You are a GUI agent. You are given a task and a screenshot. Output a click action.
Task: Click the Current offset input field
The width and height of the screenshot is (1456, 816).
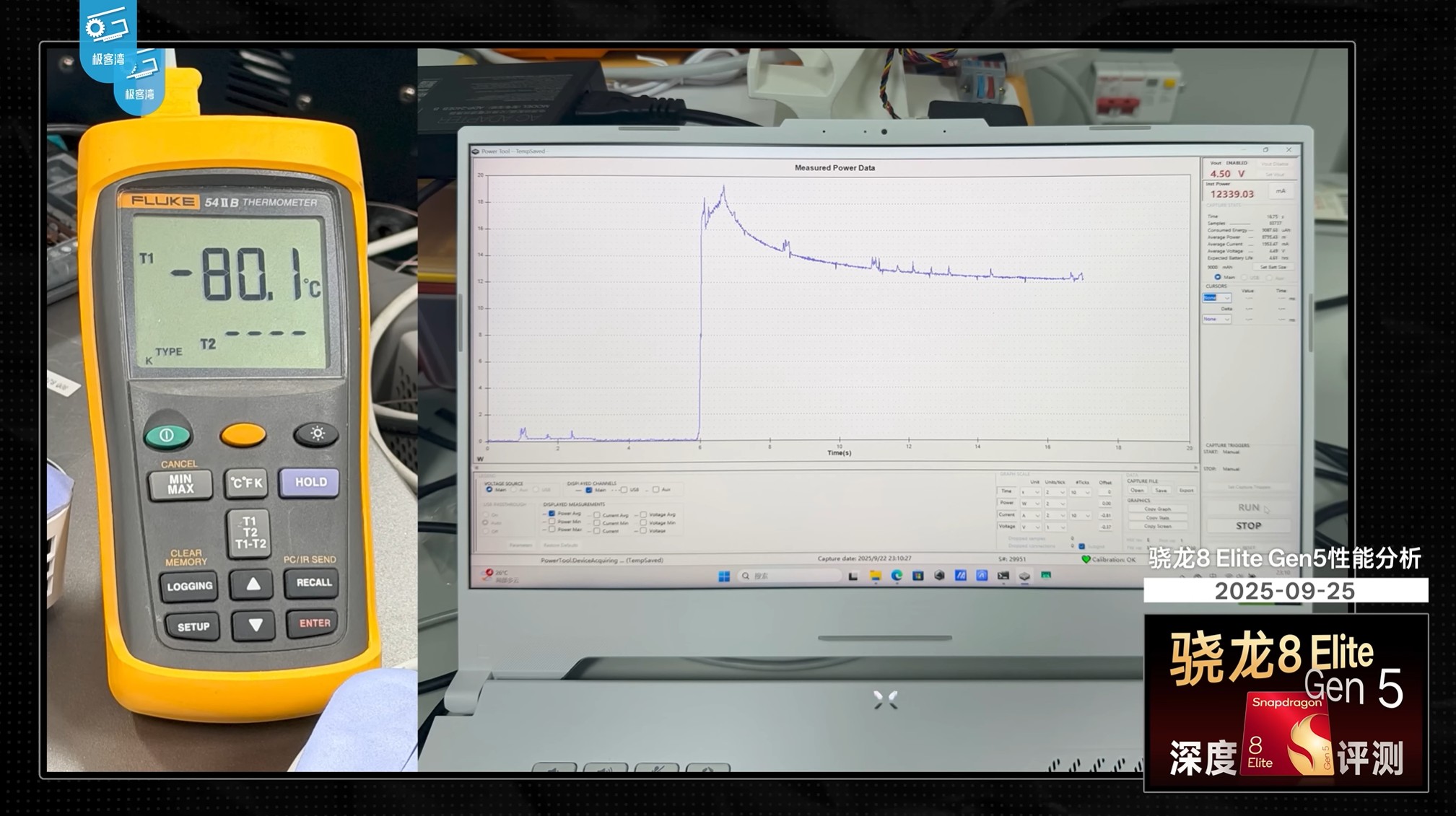click(x=1106, y=515)
